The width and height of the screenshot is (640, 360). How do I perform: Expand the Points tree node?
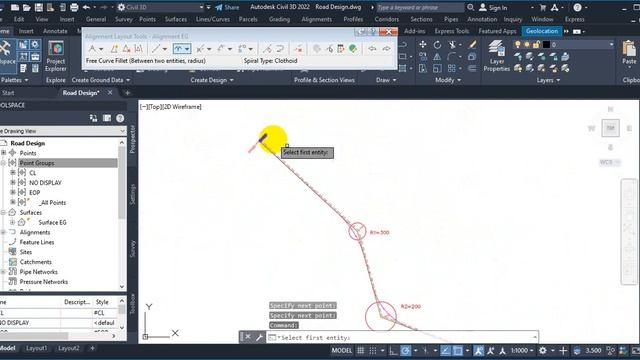[4, 153]
